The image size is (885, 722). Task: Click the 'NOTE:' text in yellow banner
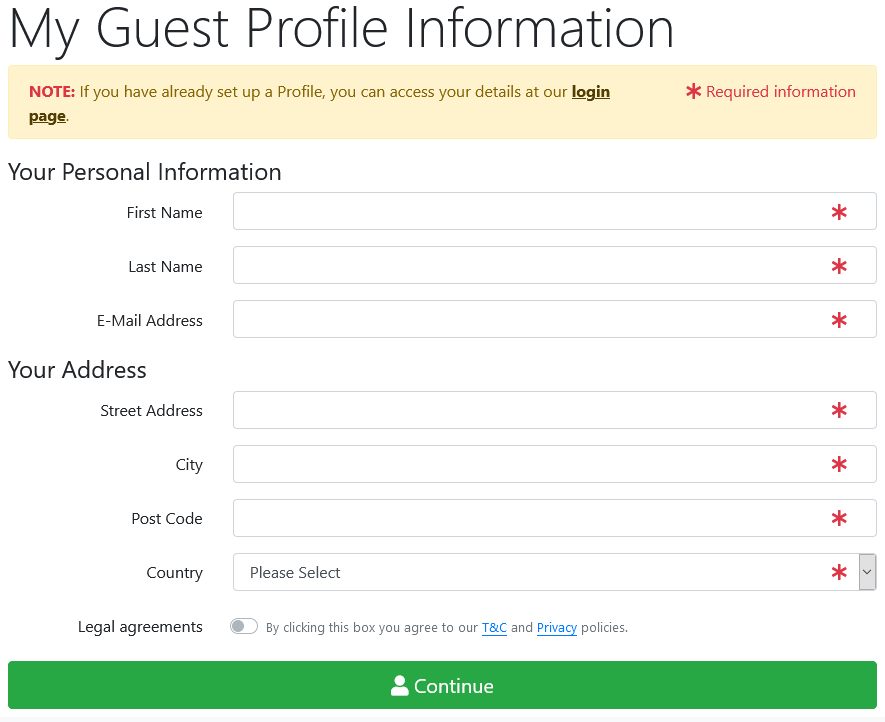tap(52, 91)
